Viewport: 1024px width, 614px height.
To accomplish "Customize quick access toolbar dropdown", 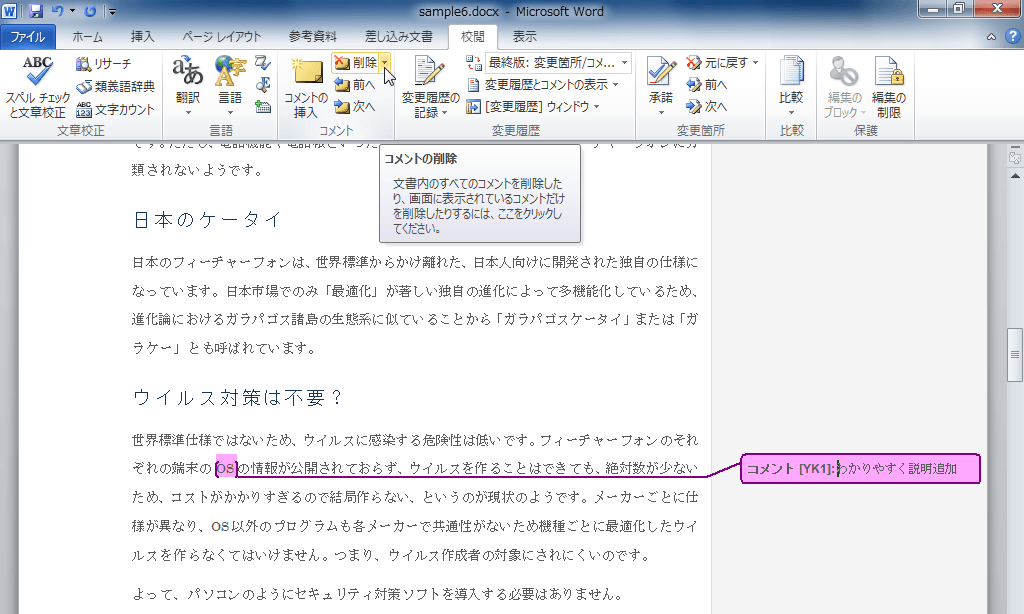I will [112, 11].
